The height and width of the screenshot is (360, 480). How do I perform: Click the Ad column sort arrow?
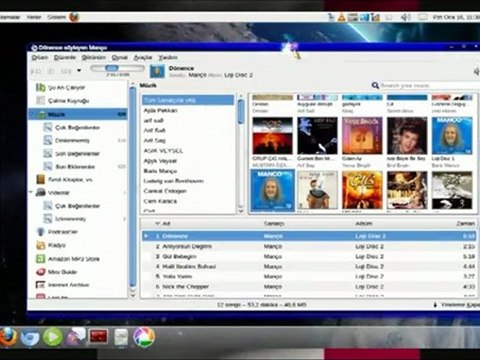coord(158,223)
